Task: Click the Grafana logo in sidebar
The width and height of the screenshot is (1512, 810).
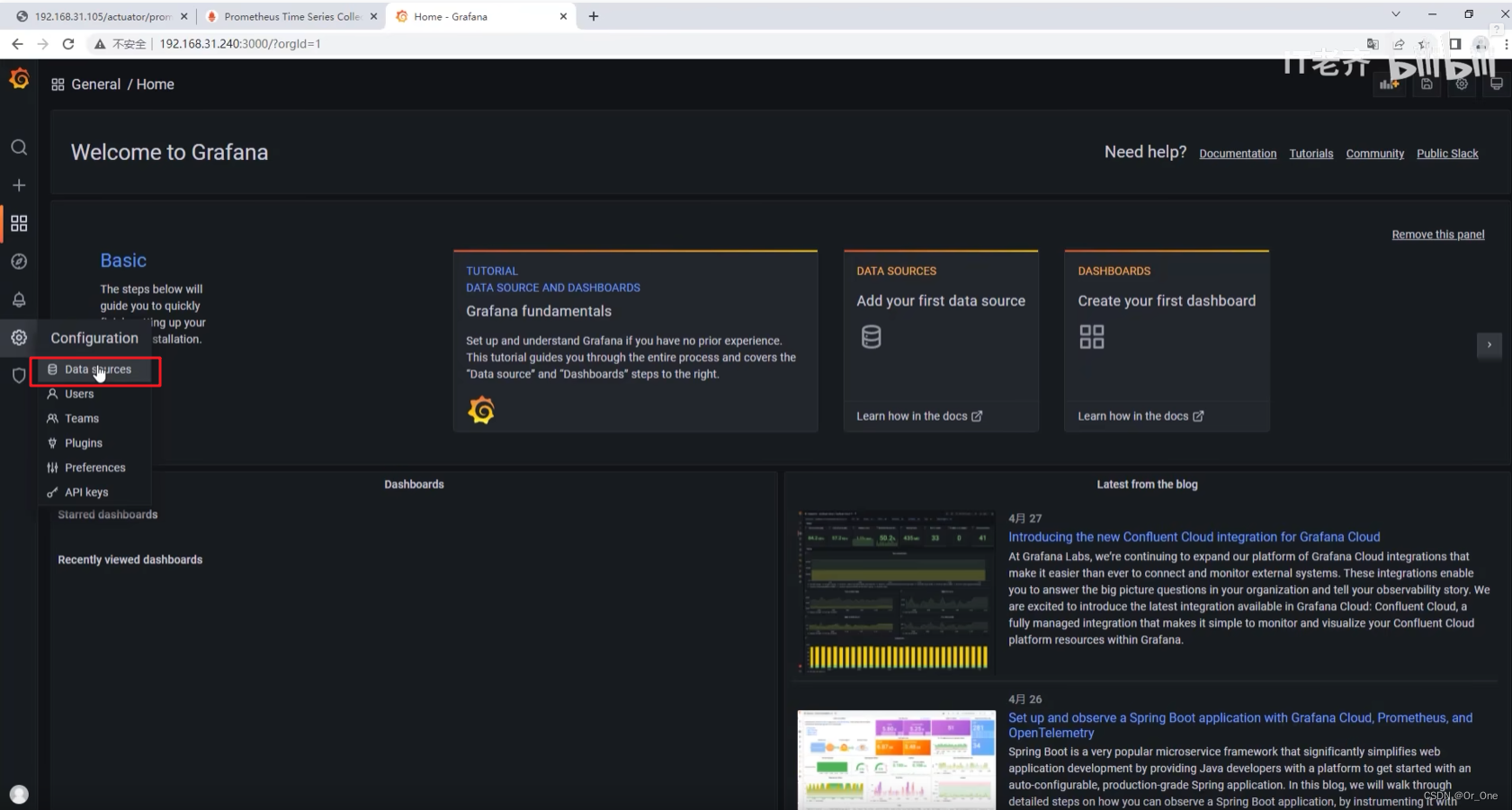Action: point(19,80)
